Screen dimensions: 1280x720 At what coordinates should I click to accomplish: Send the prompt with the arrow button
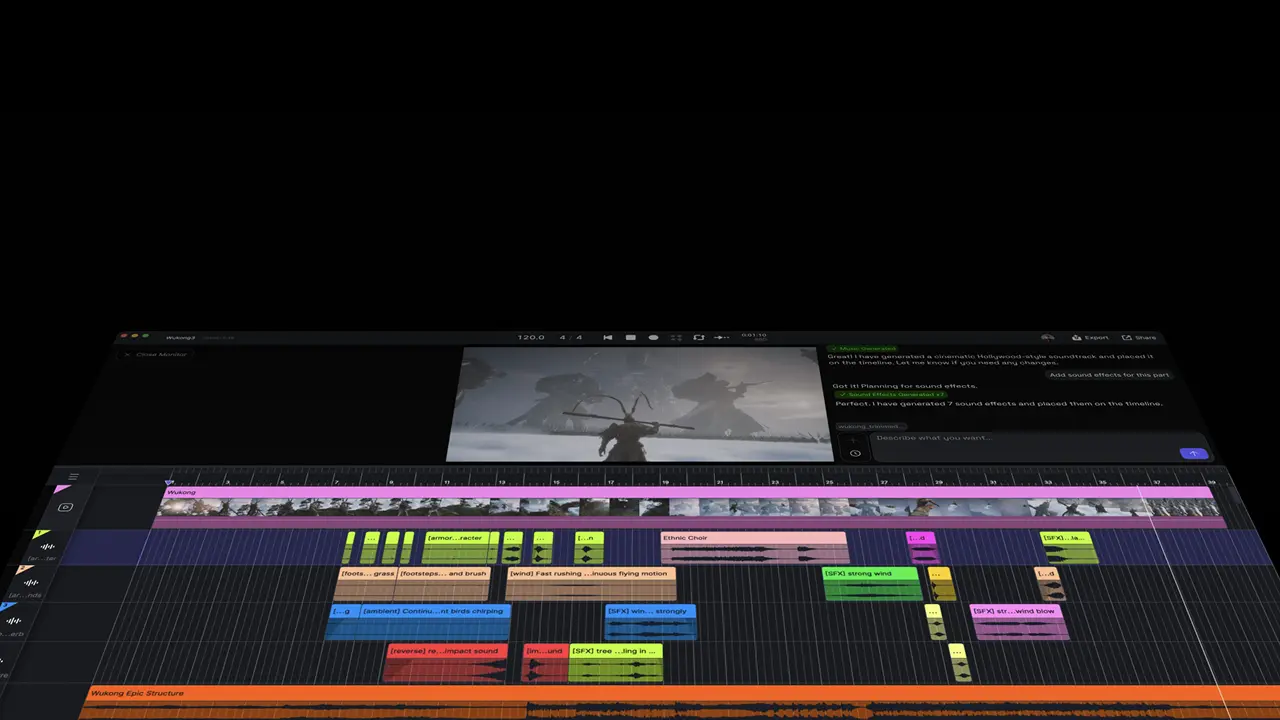click(1193, 453)
